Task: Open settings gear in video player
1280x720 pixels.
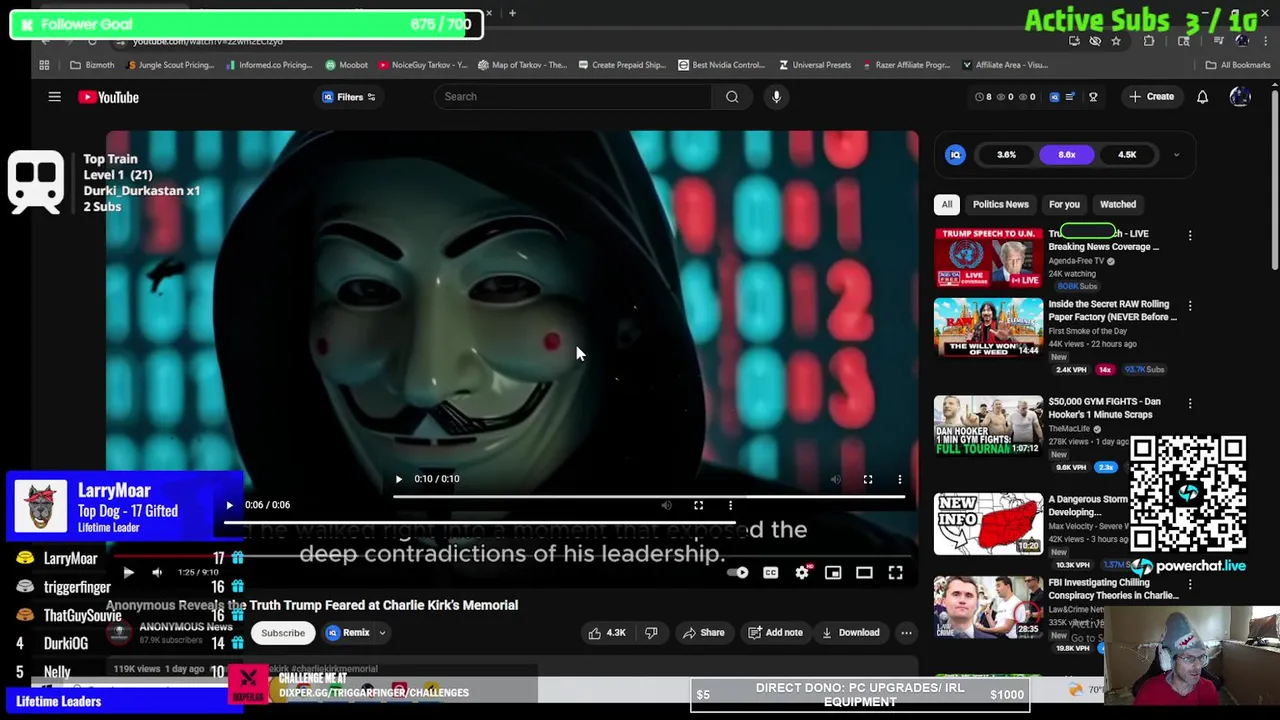Action: (802, 573)
